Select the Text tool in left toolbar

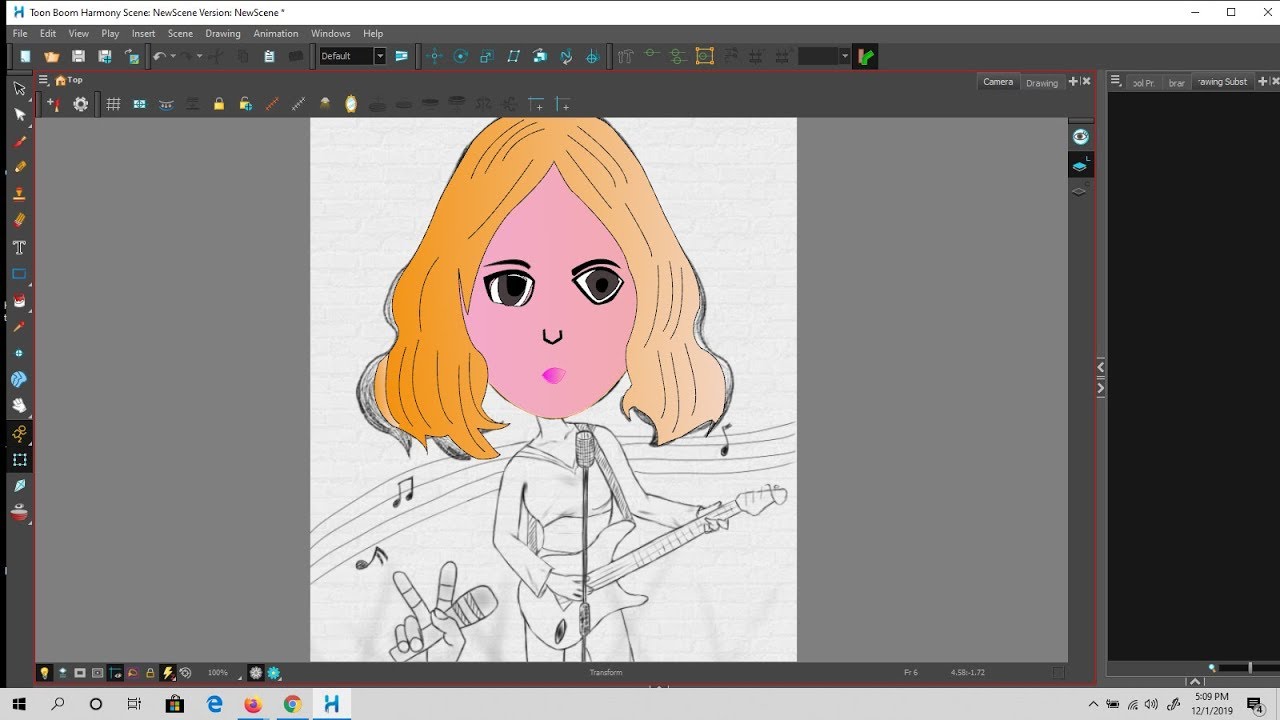point(19,247)
